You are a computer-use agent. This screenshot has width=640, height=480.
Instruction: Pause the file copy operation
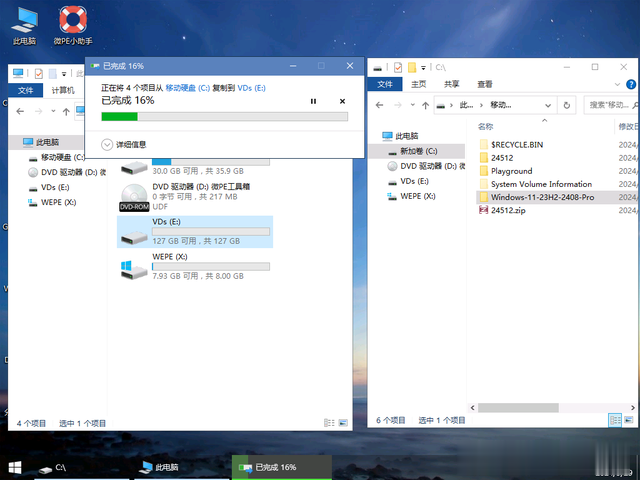[x=313, y=101]
